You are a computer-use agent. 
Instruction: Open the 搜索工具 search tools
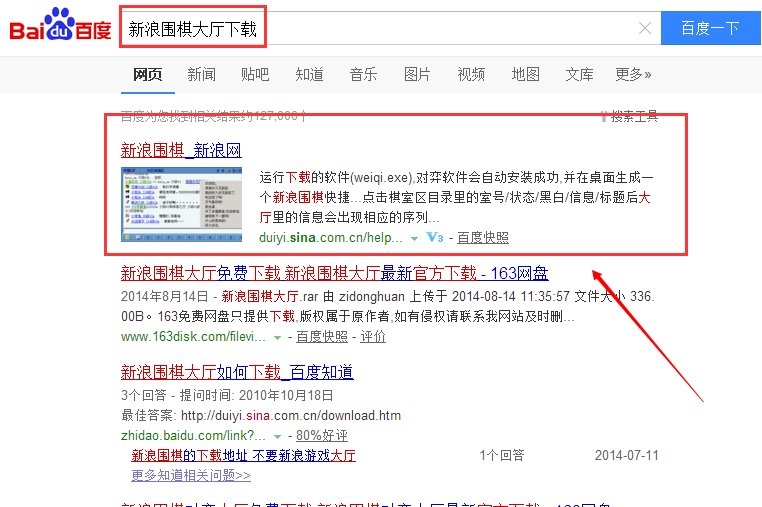(628, 117)
